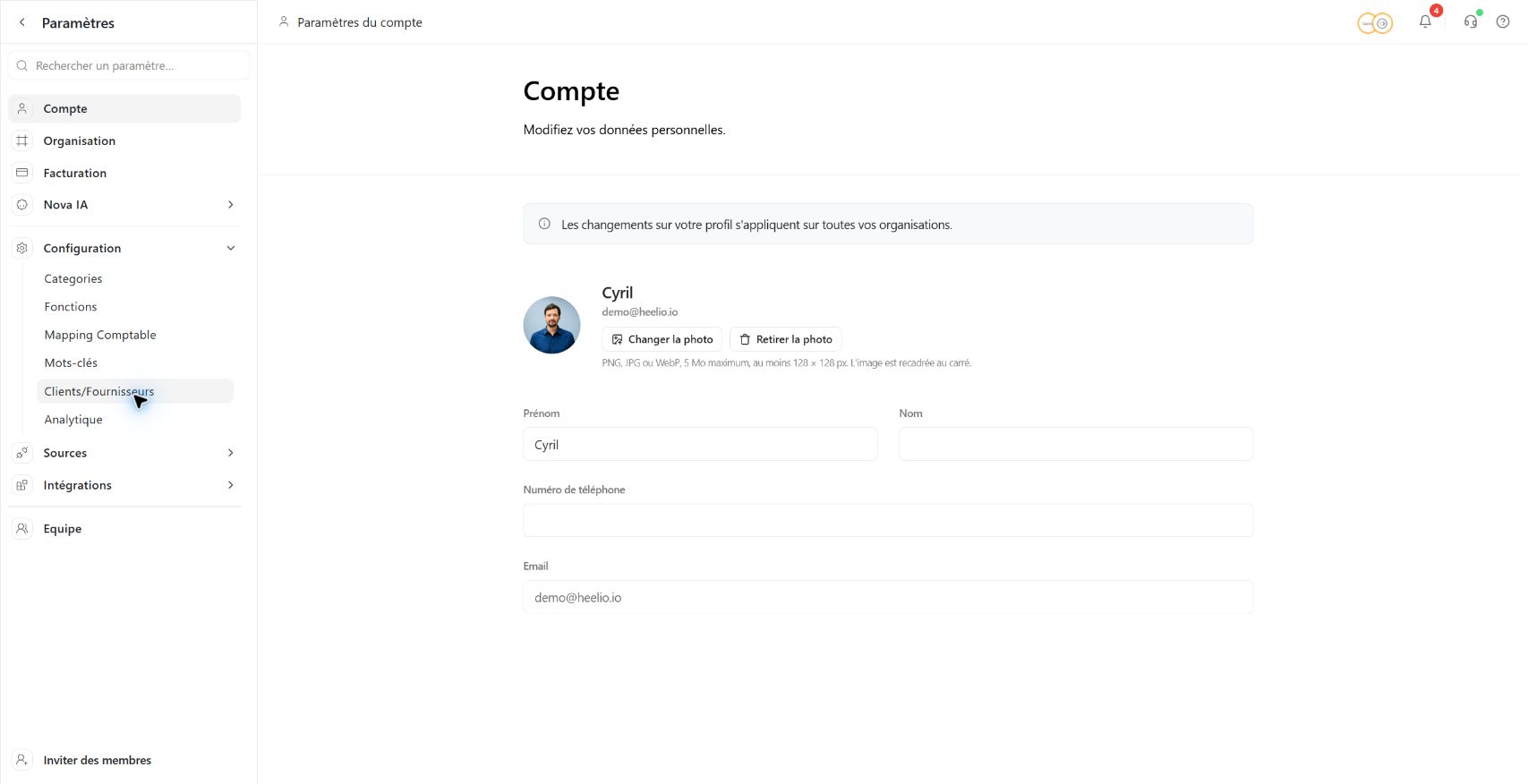Viewport: 1528px width, 784px height.
Task: Click the orange double-circle logo icon
Action: click(1375, 23)
